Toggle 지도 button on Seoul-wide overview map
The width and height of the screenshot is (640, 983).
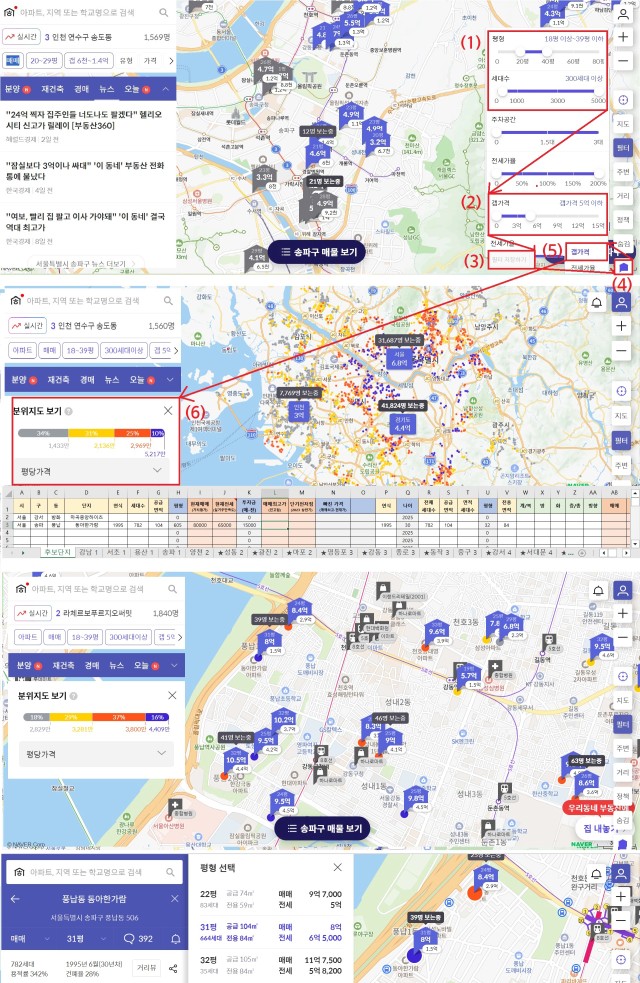621,416
